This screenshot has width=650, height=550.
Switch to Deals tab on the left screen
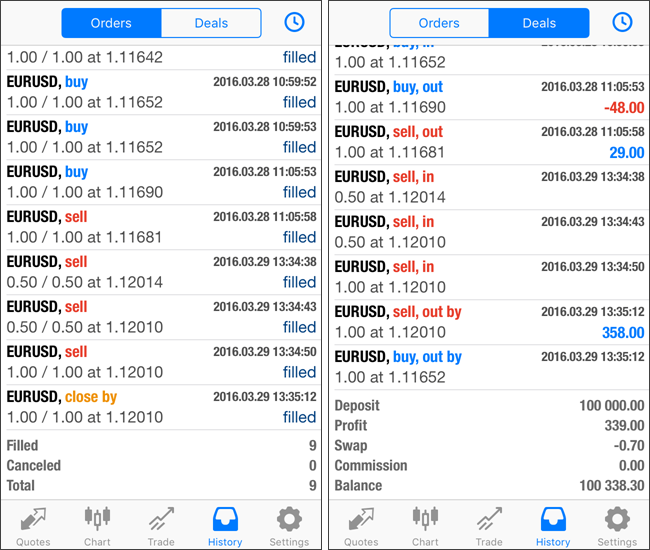[211, 23]
